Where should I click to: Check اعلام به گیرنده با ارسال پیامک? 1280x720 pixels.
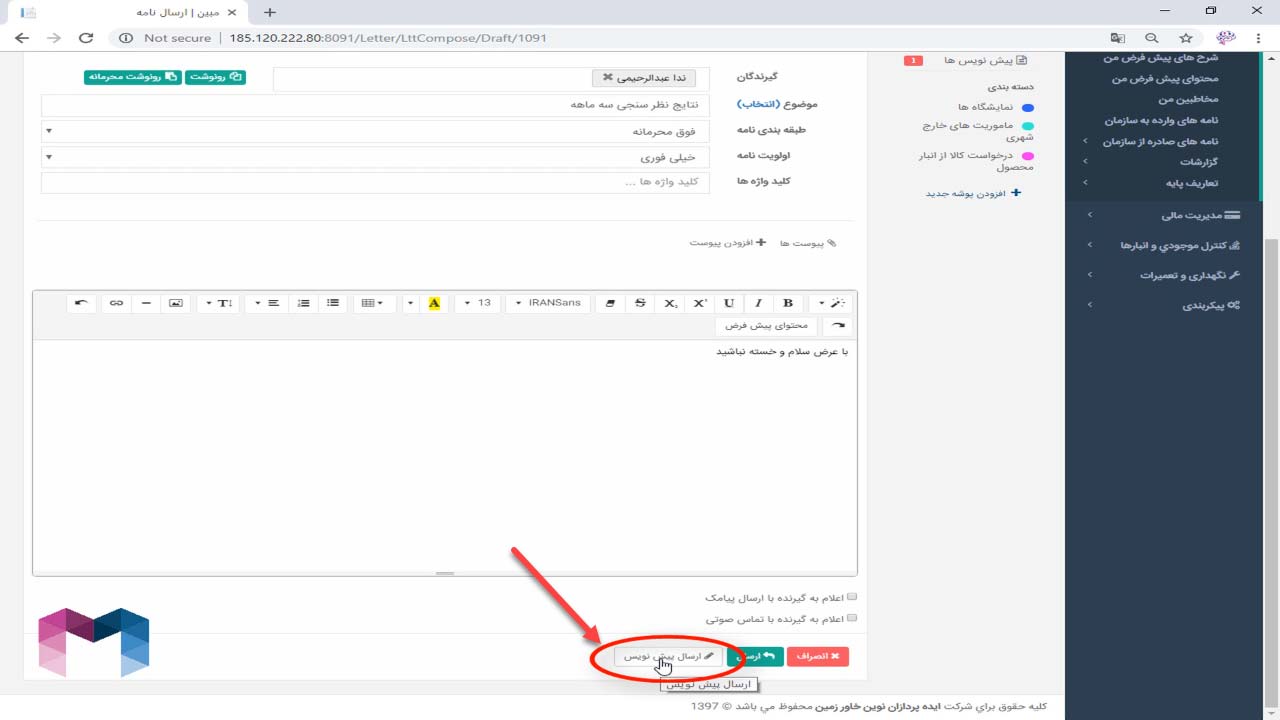pyautogui.click(x=852, y=597)
